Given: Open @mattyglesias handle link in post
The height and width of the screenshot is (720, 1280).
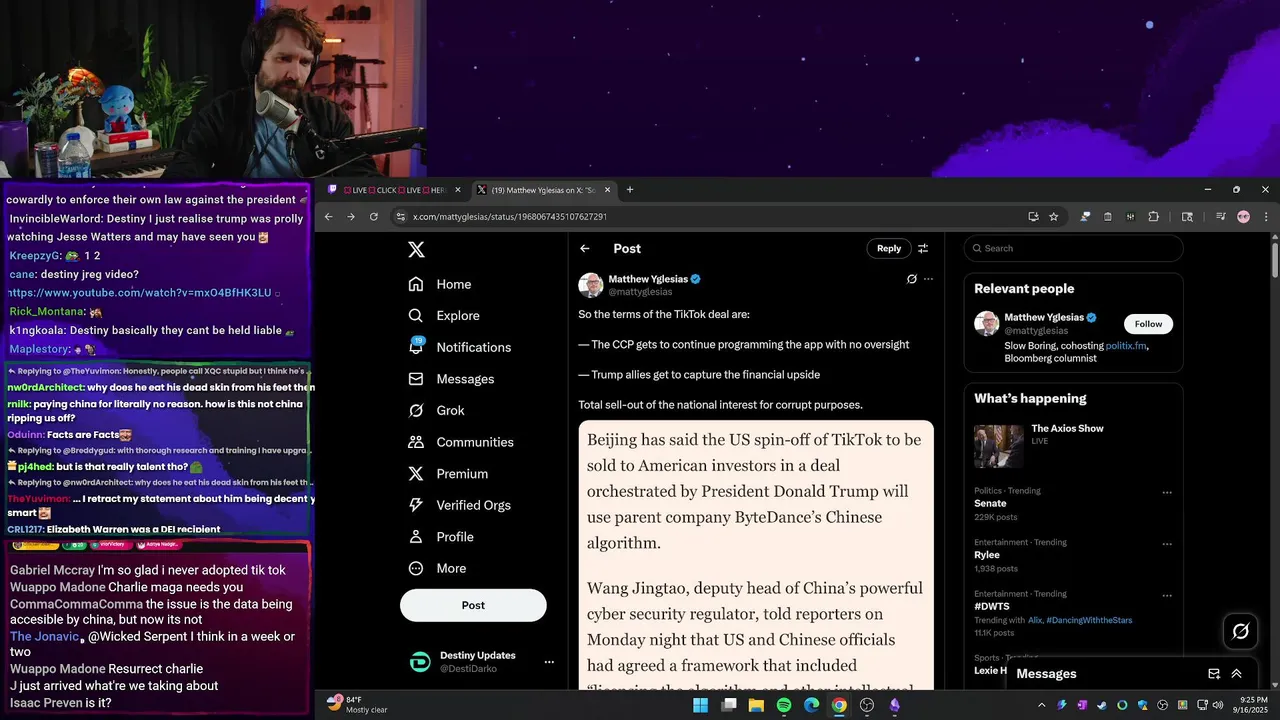Looking at the screenshot, I should click(640, 292).
